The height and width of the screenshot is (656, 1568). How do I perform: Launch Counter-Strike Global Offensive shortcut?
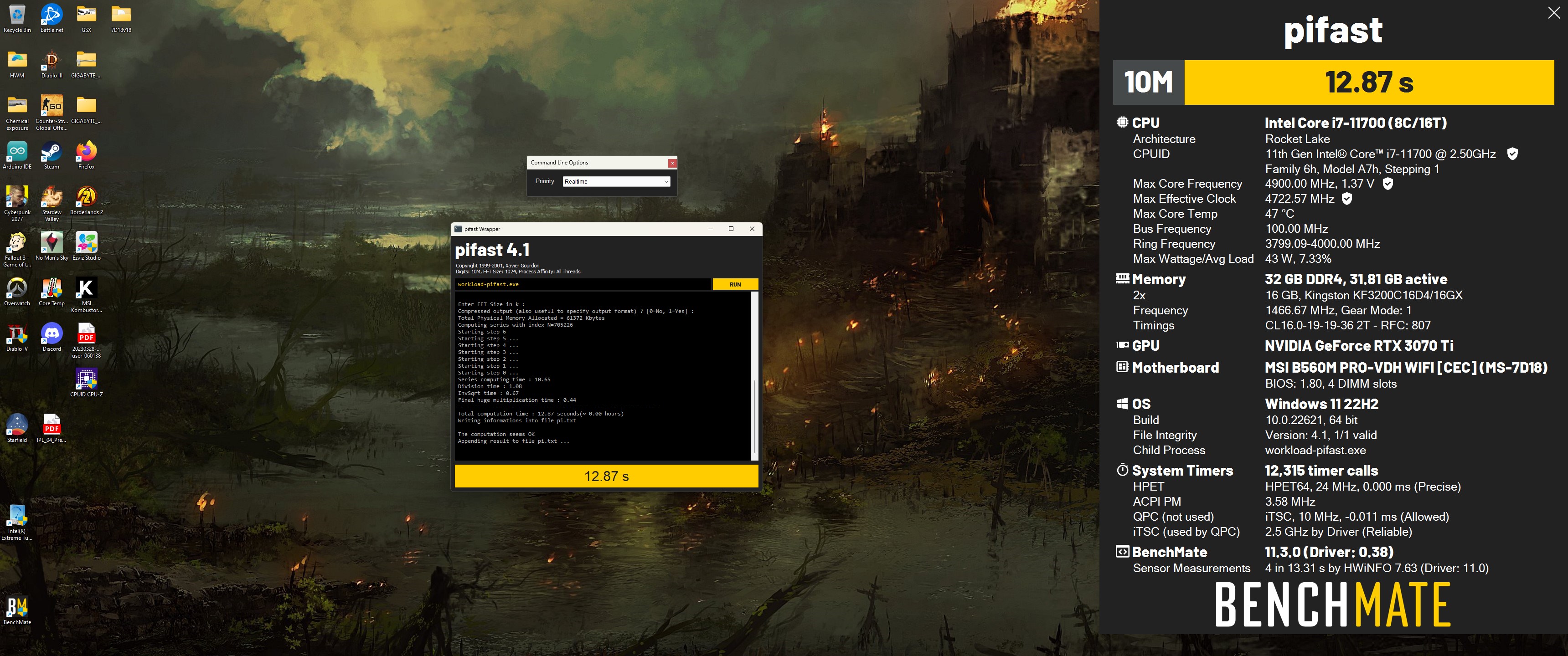coord(52,113)
